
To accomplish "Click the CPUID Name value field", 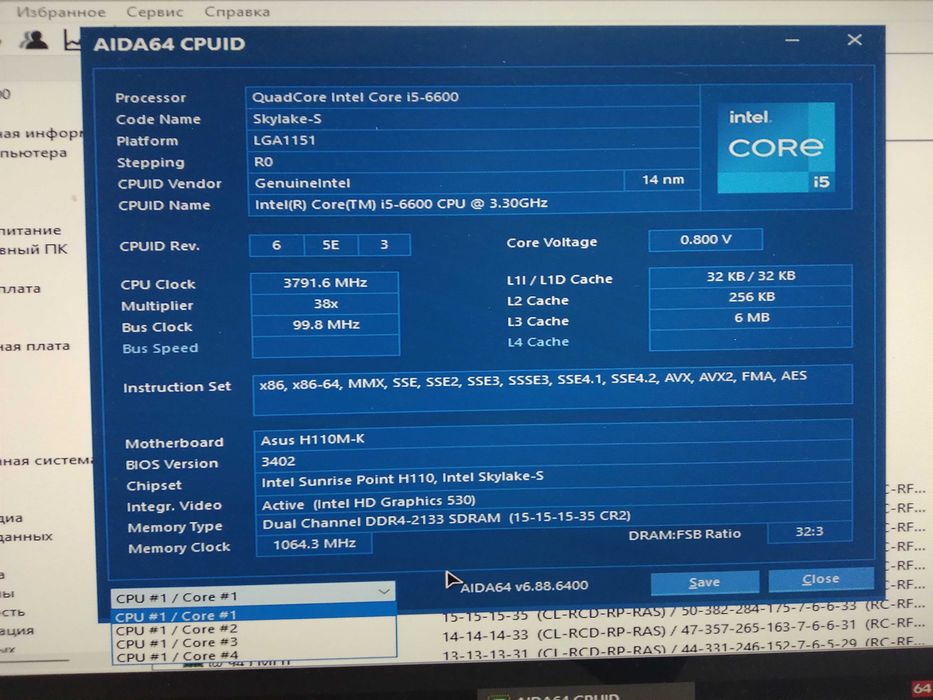I will coord(474,204).
